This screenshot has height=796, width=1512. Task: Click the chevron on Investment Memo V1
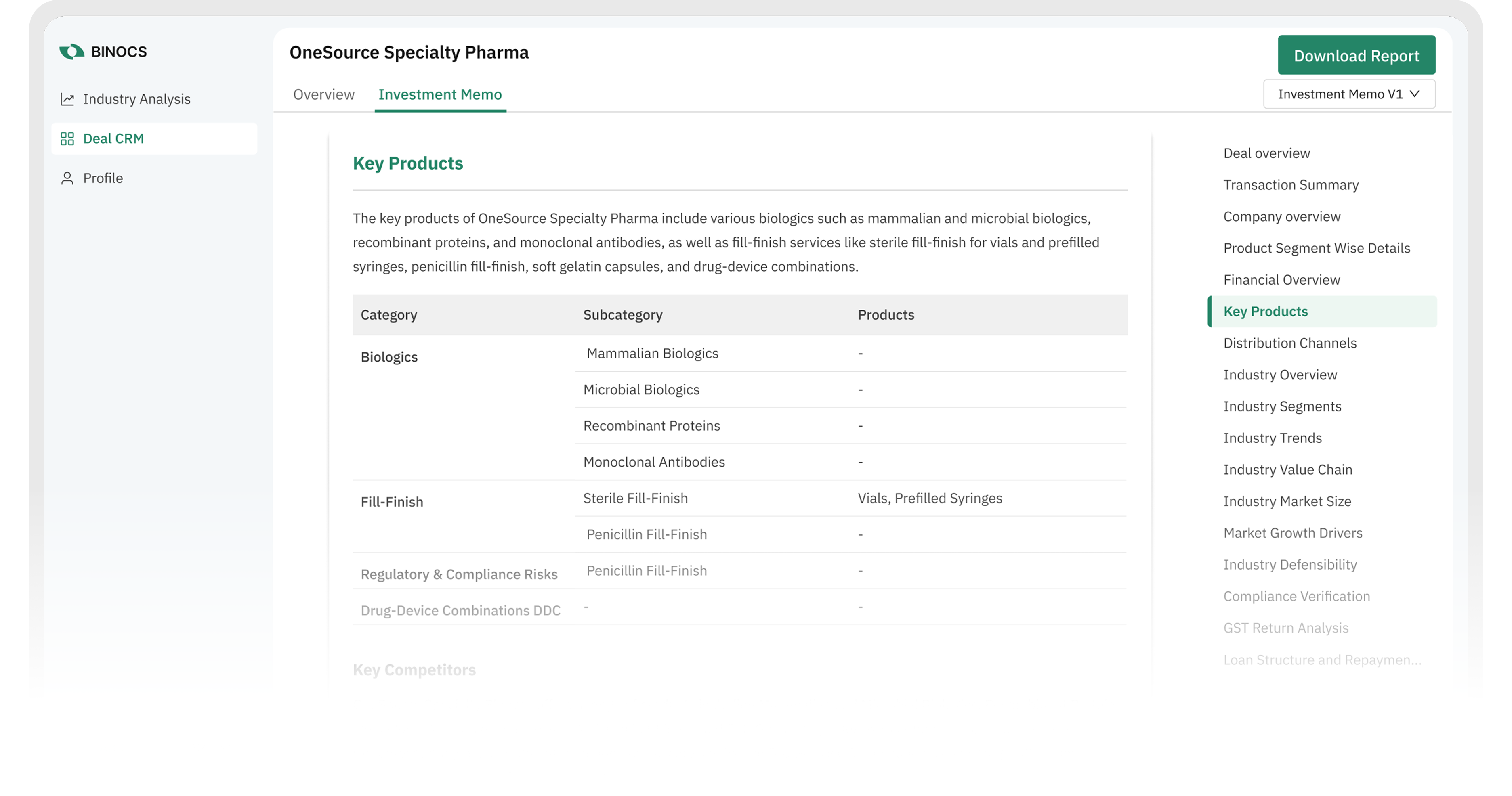(1415, 94)
